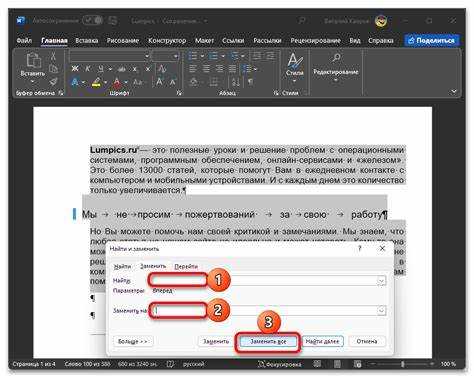Open multilevel list dropdown arrow
Image resolution: width=474 pixels, height=378 pixels.
tap(243, 56)
